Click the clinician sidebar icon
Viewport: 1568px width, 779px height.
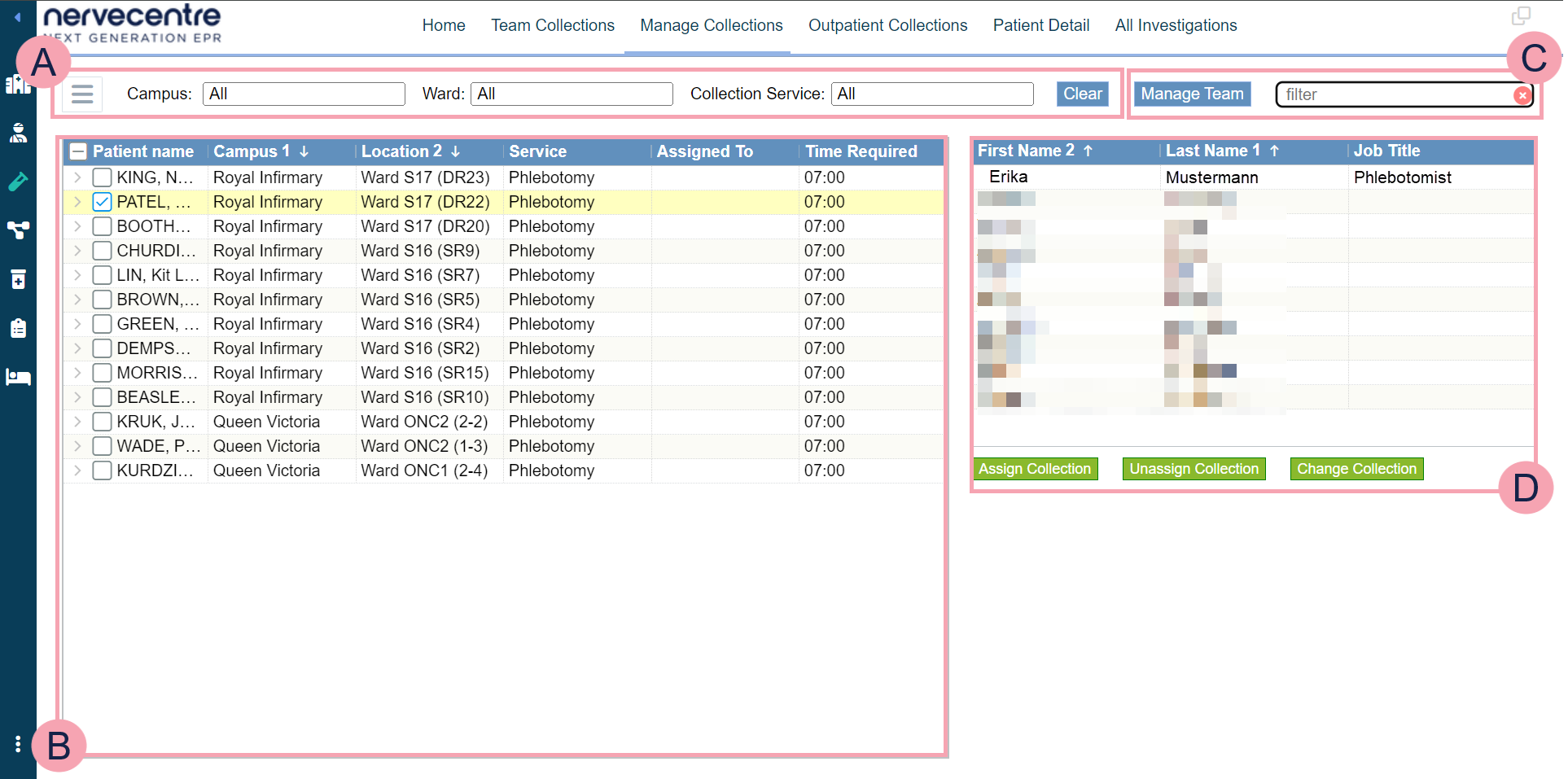18,133
